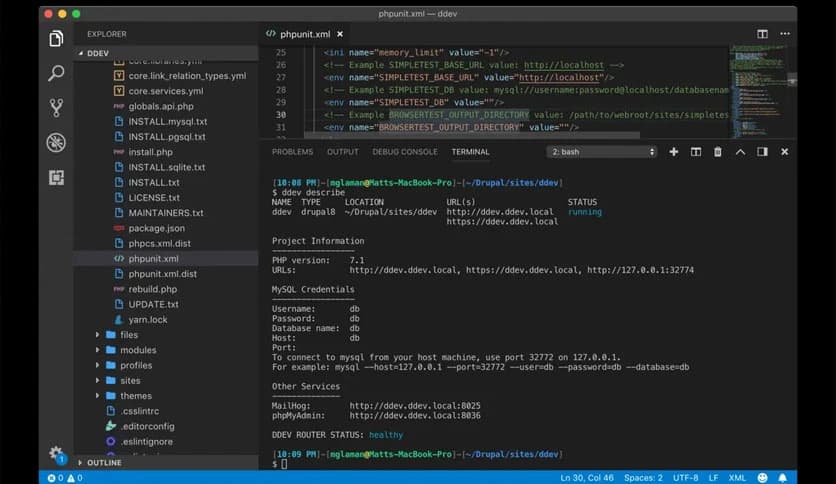Move the panel to the side
The width and height of the screenshot is (836, 484).
(762, 152)
